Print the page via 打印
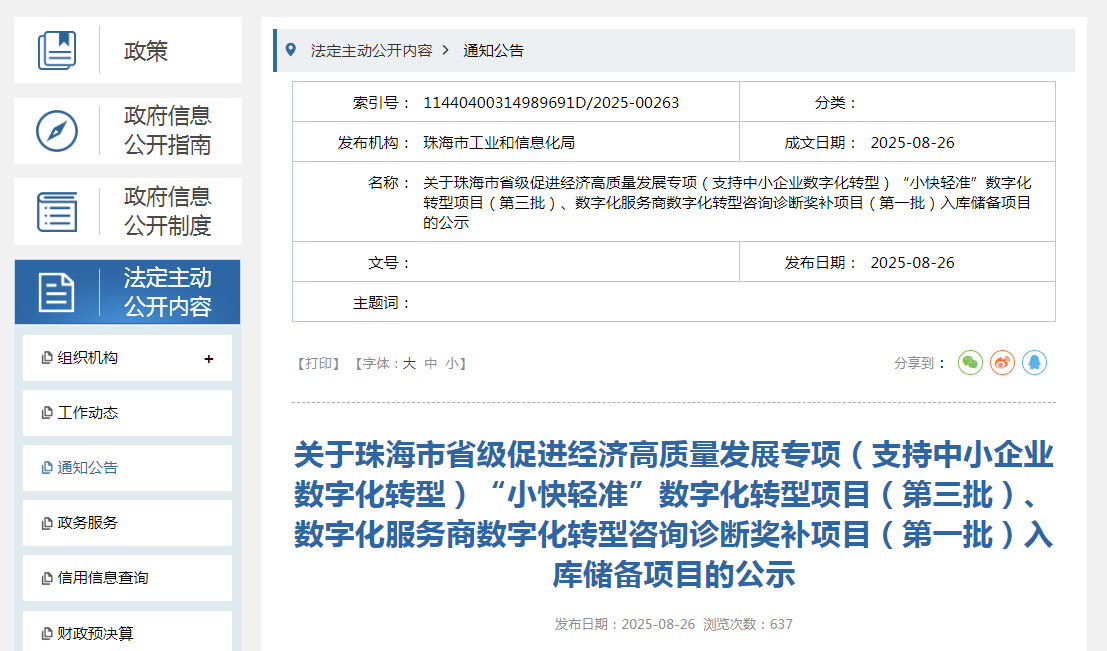1107x651 pixels. coord(319,364)
